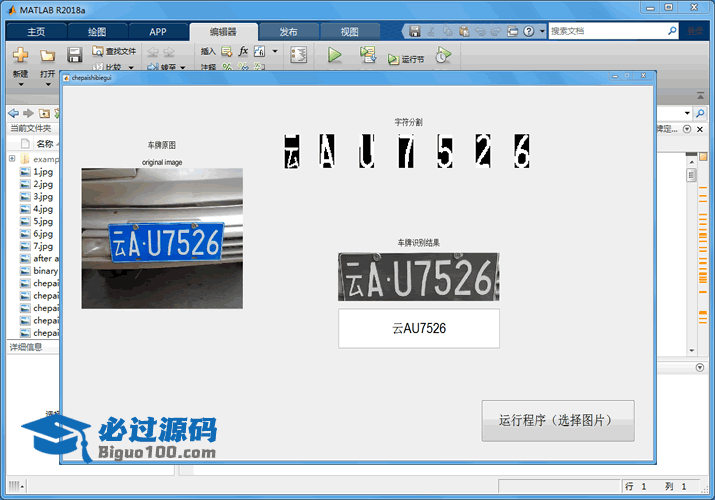Click the editor vertical scrollbar thumb

pos(691,175)
